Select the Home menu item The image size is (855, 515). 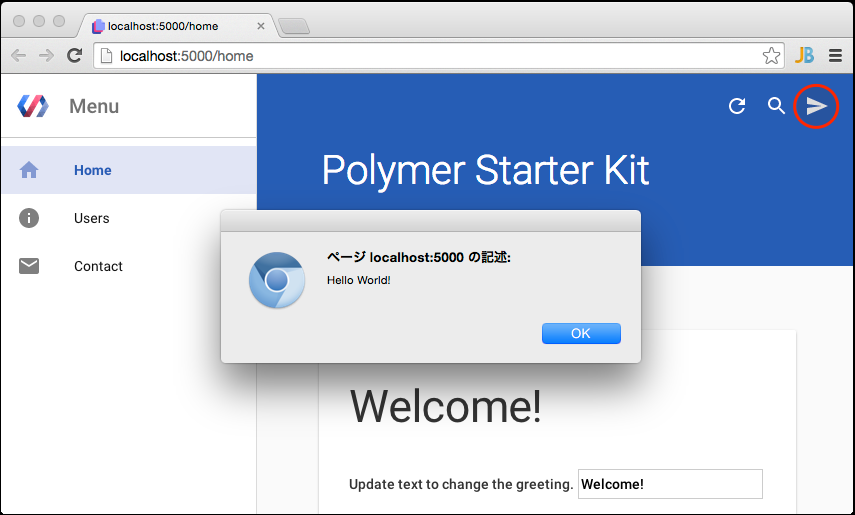click(x=129, y=170)
